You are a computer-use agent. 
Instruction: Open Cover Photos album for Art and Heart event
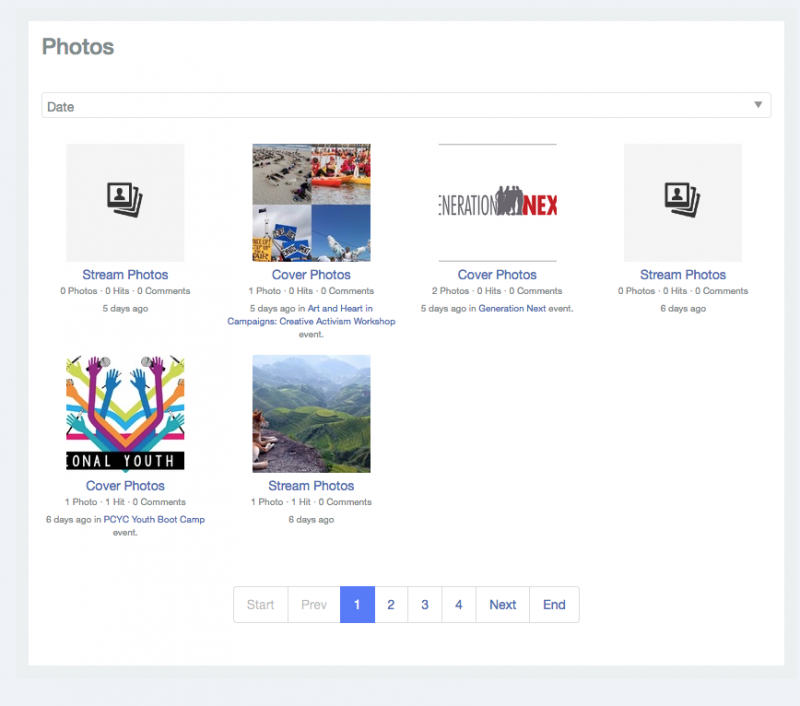click(311, 274)
